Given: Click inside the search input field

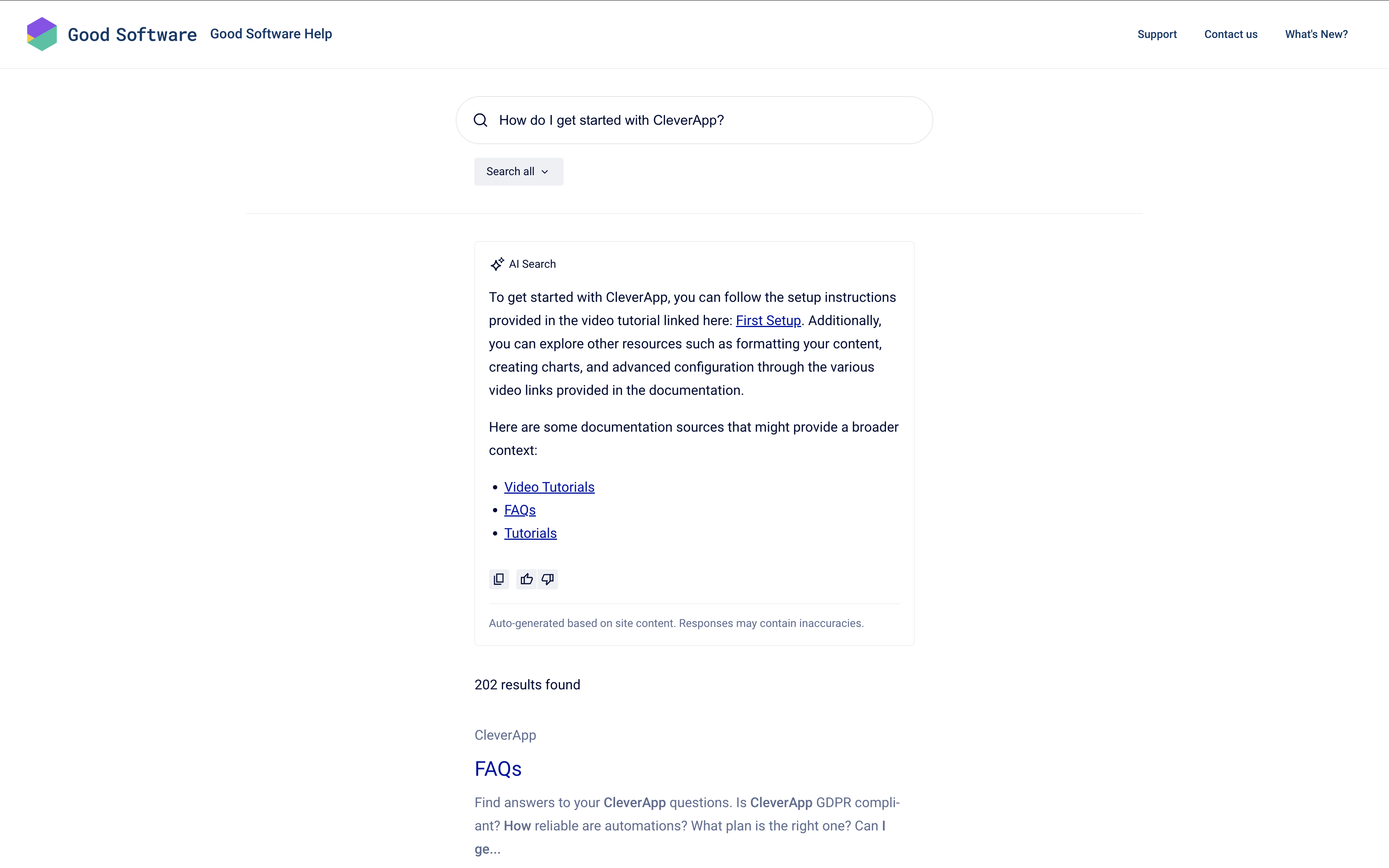Looking at the screenshot, I should click(689, 120).
